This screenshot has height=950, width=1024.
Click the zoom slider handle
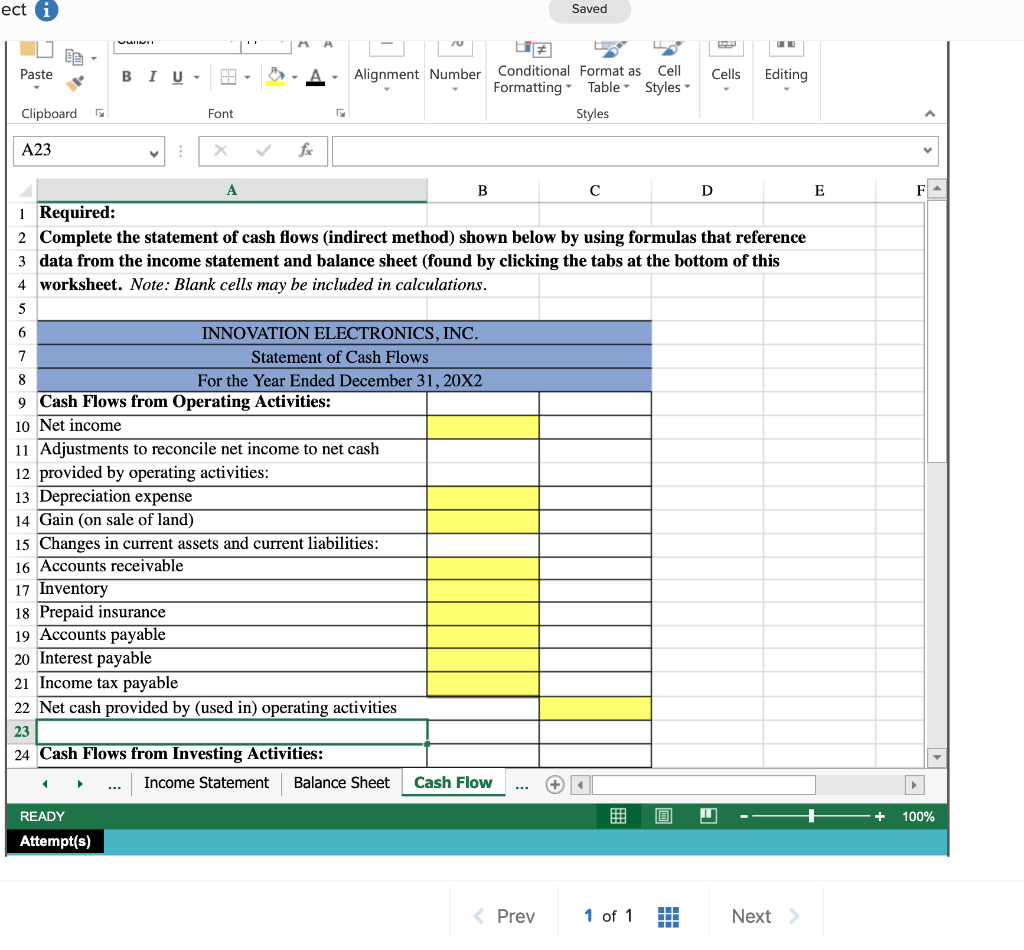(x=811, y=816)
